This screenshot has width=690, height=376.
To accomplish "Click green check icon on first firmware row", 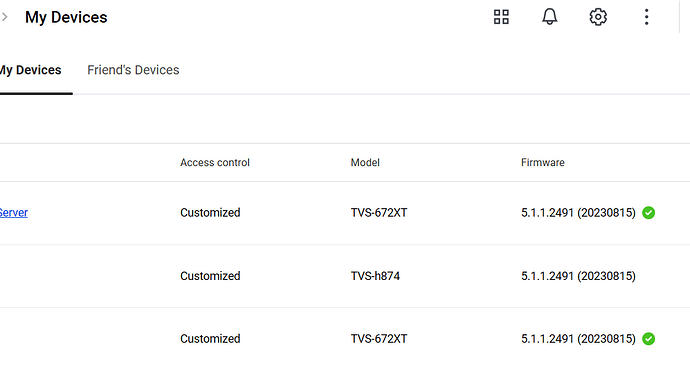I will (648, 213).
